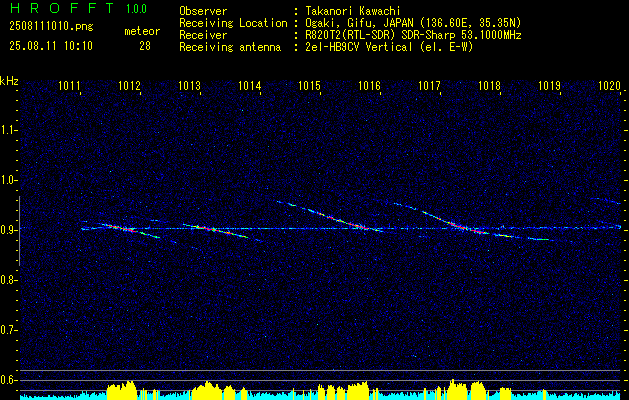Click the 1012 time axis marker
The image size is (629, 400).
coord(129,86)
